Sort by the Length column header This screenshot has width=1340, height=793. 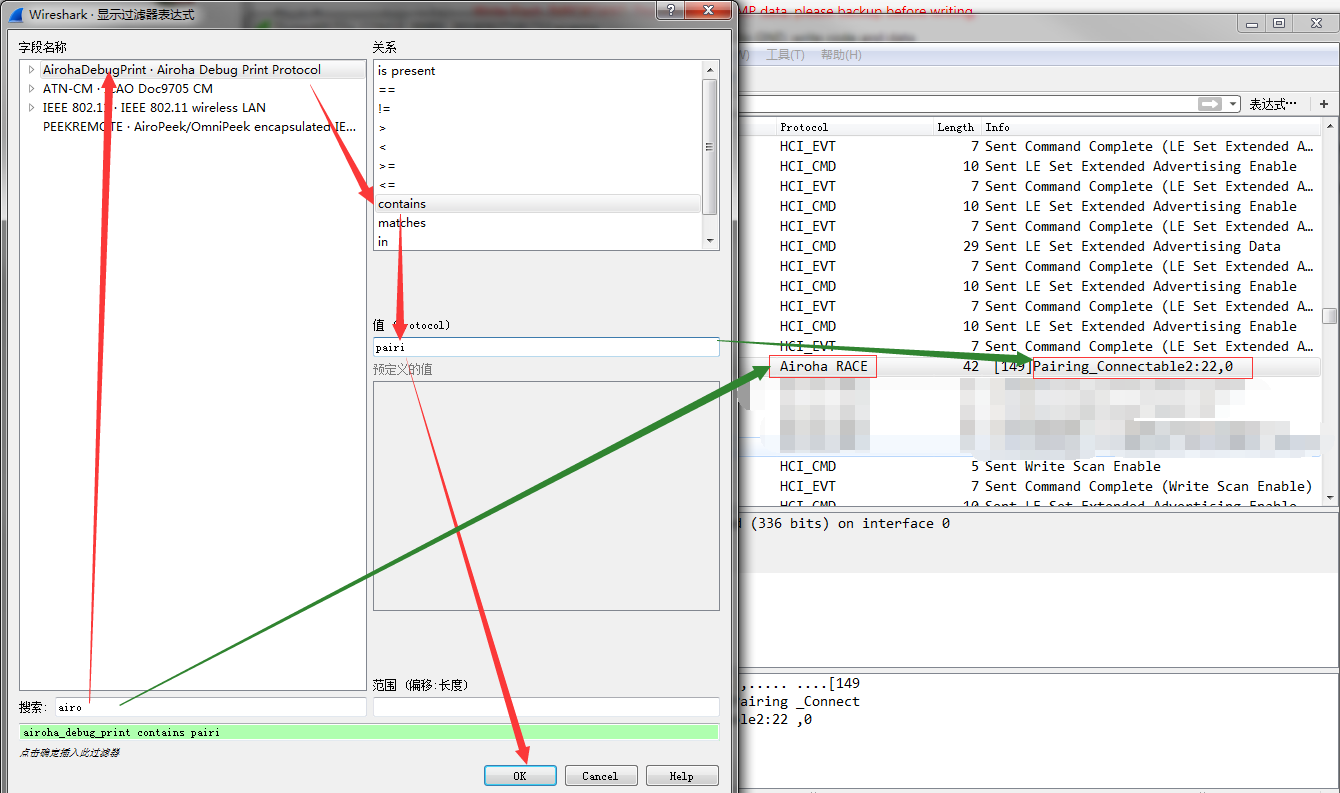(x=956, y=127)
